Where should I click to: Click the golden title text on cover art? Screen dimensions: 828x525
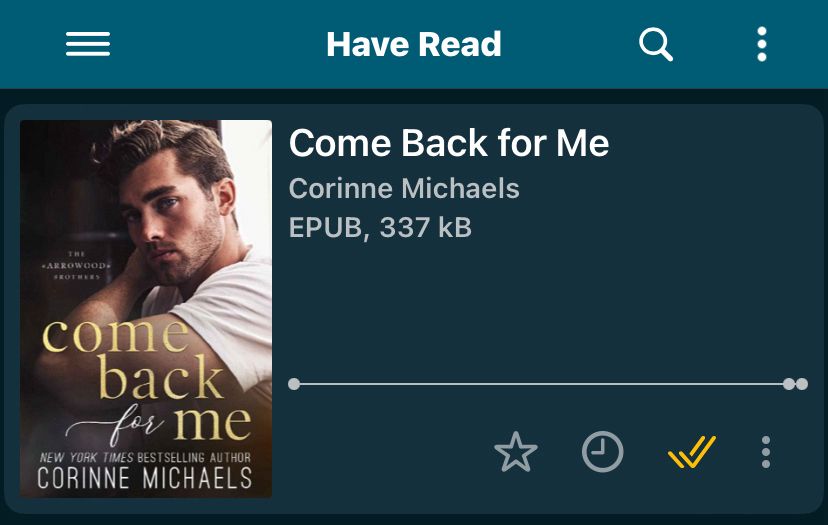click(x=147, y=379)
